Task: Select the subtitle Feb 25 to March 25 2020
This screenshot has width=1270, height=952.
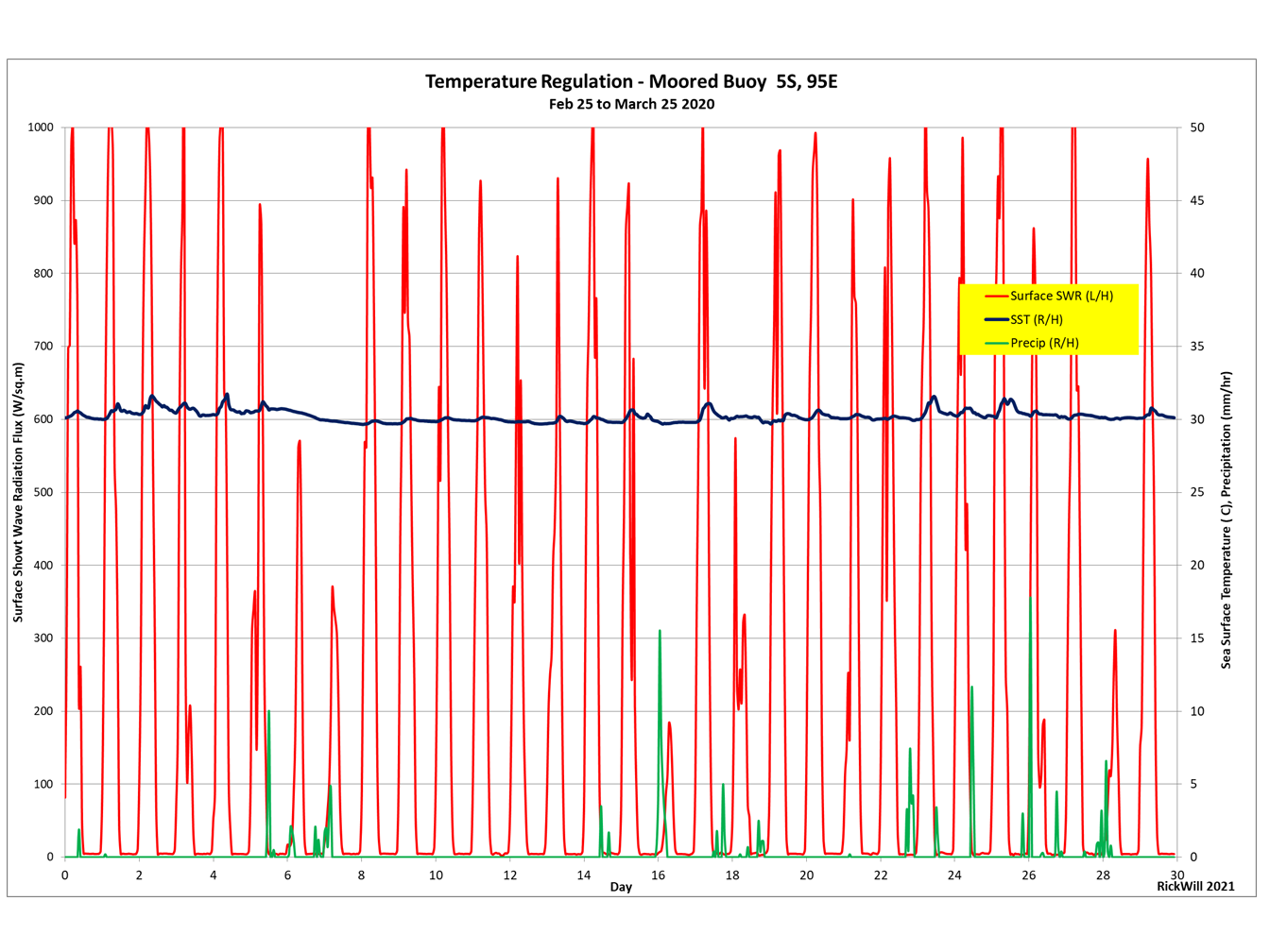Action: click(631, 104)
